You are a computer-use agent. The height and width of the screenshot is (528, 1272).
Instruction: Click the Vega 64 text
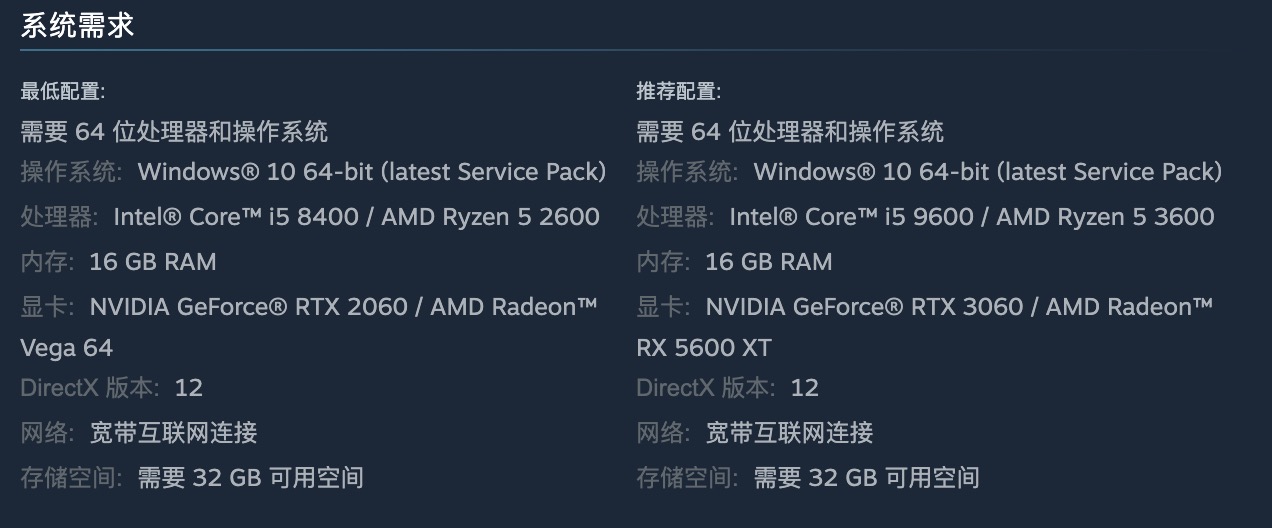[66, 348]
